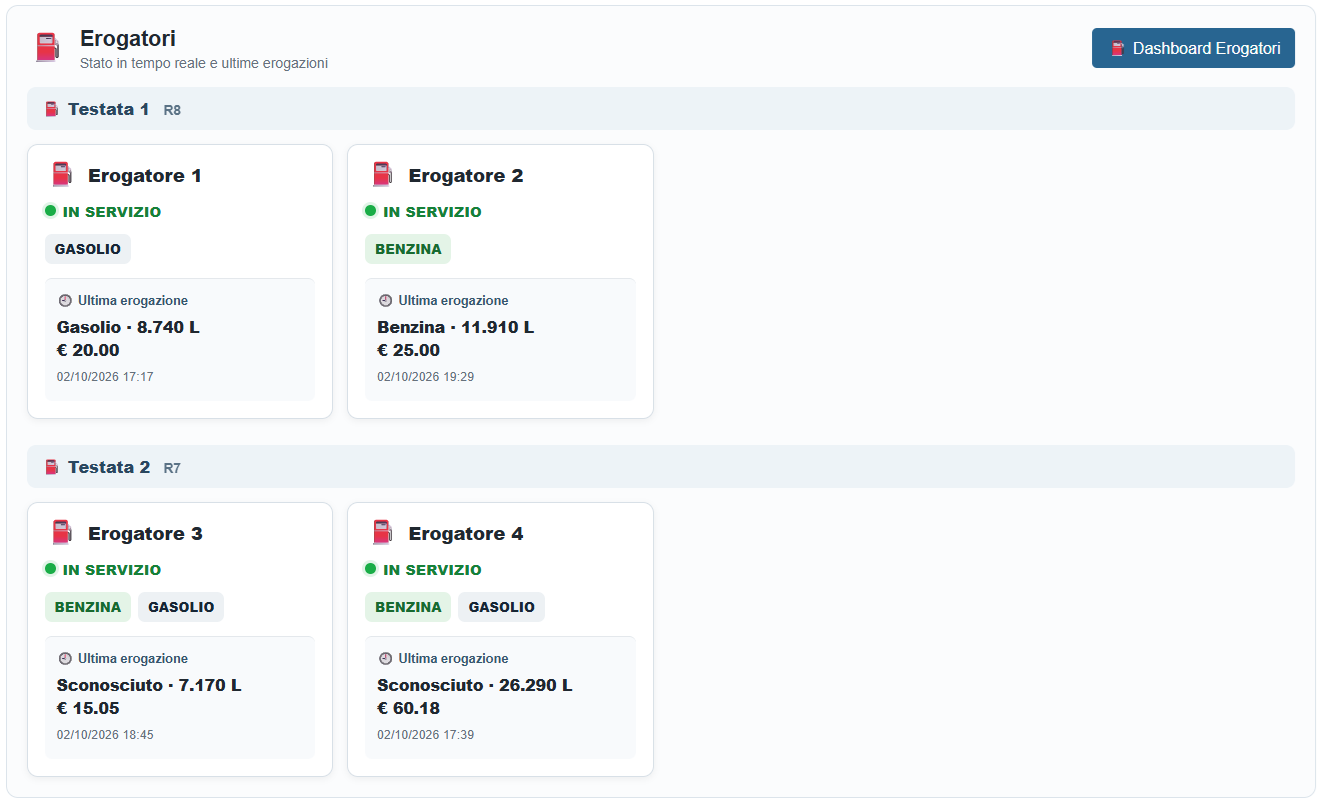Click the 'Gasolio · 8.740 L' text
This screenshot has width=1324, height=805.
[128, 327]
